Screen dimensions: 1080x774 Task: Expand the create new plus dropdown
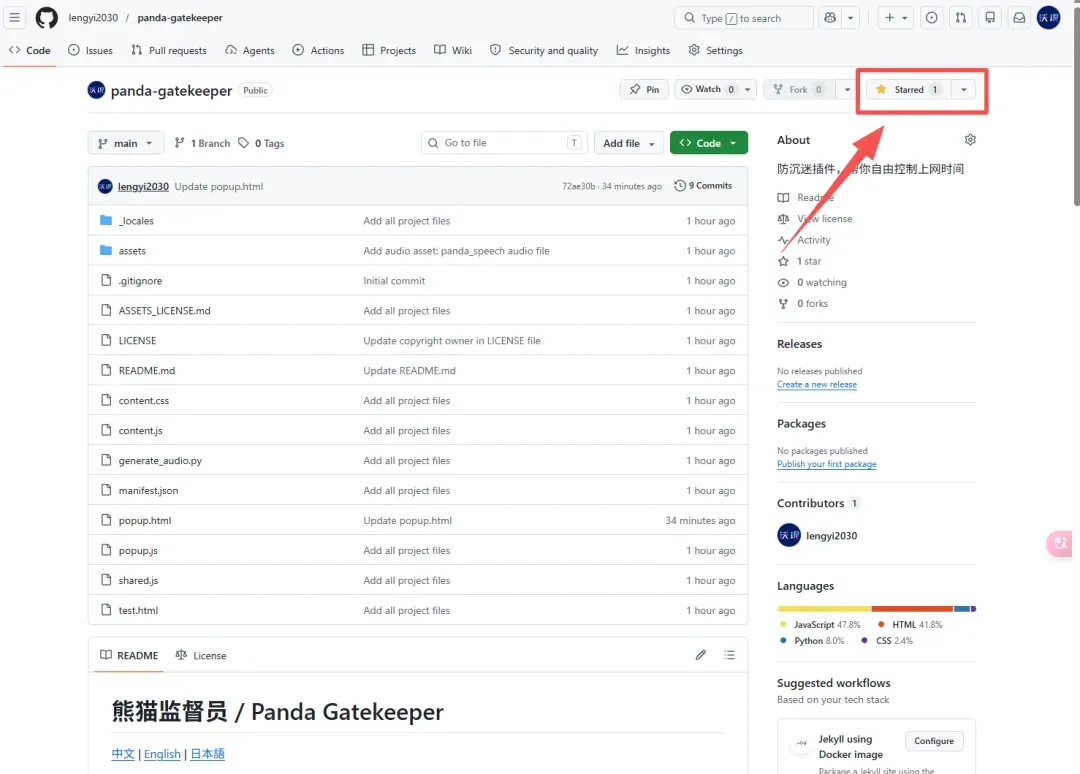pyautogui.click(x=895, y=18)
